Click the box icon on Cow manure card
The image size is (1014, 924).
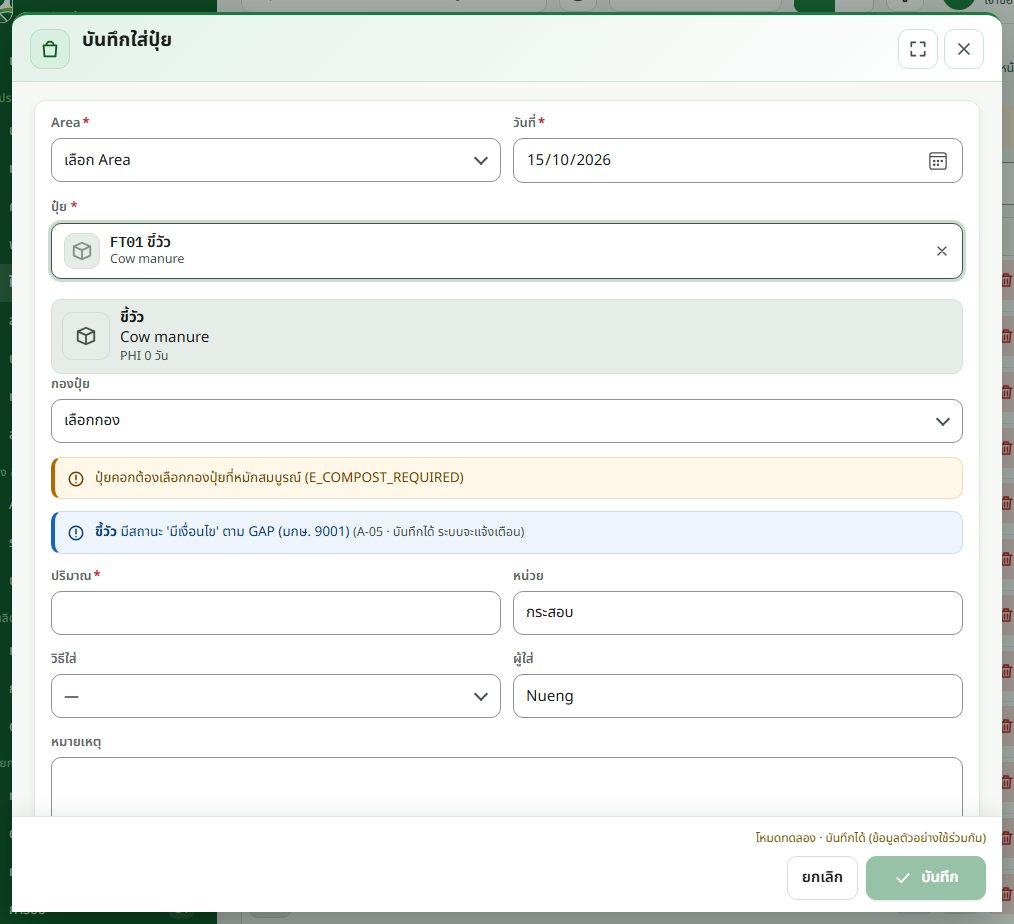[x=86, y=336]
